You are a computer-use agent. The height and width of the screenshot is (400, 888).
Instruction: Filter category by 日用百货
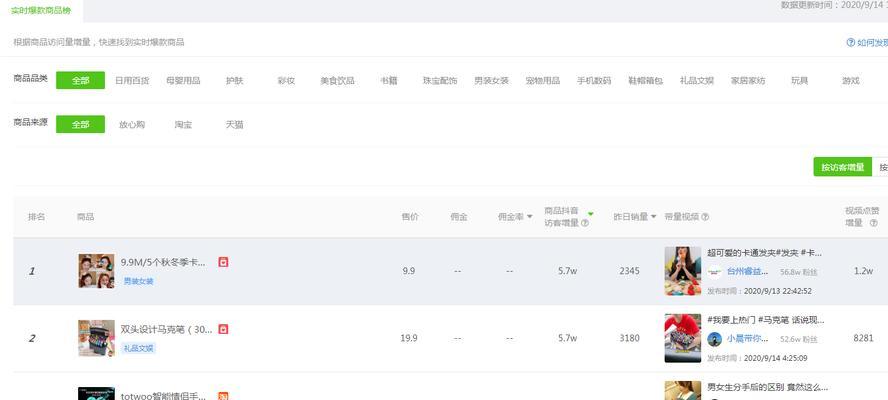tap(132, 80)
